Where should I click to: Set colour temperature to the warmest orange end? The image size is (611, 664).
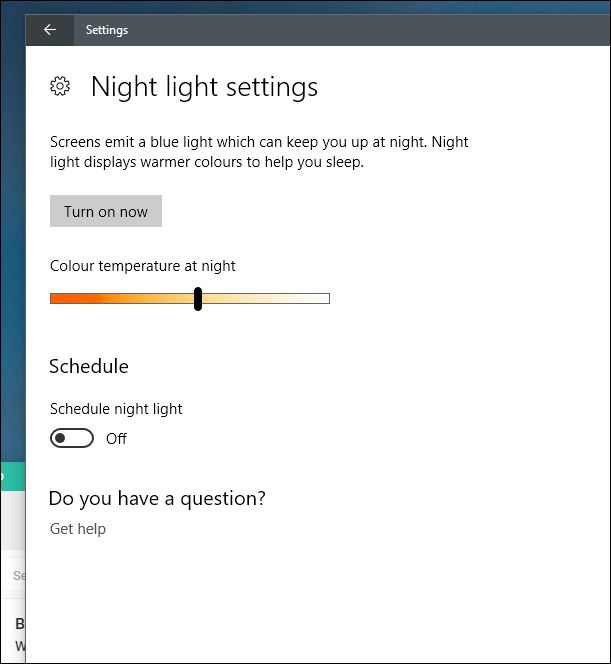[54, 298]
